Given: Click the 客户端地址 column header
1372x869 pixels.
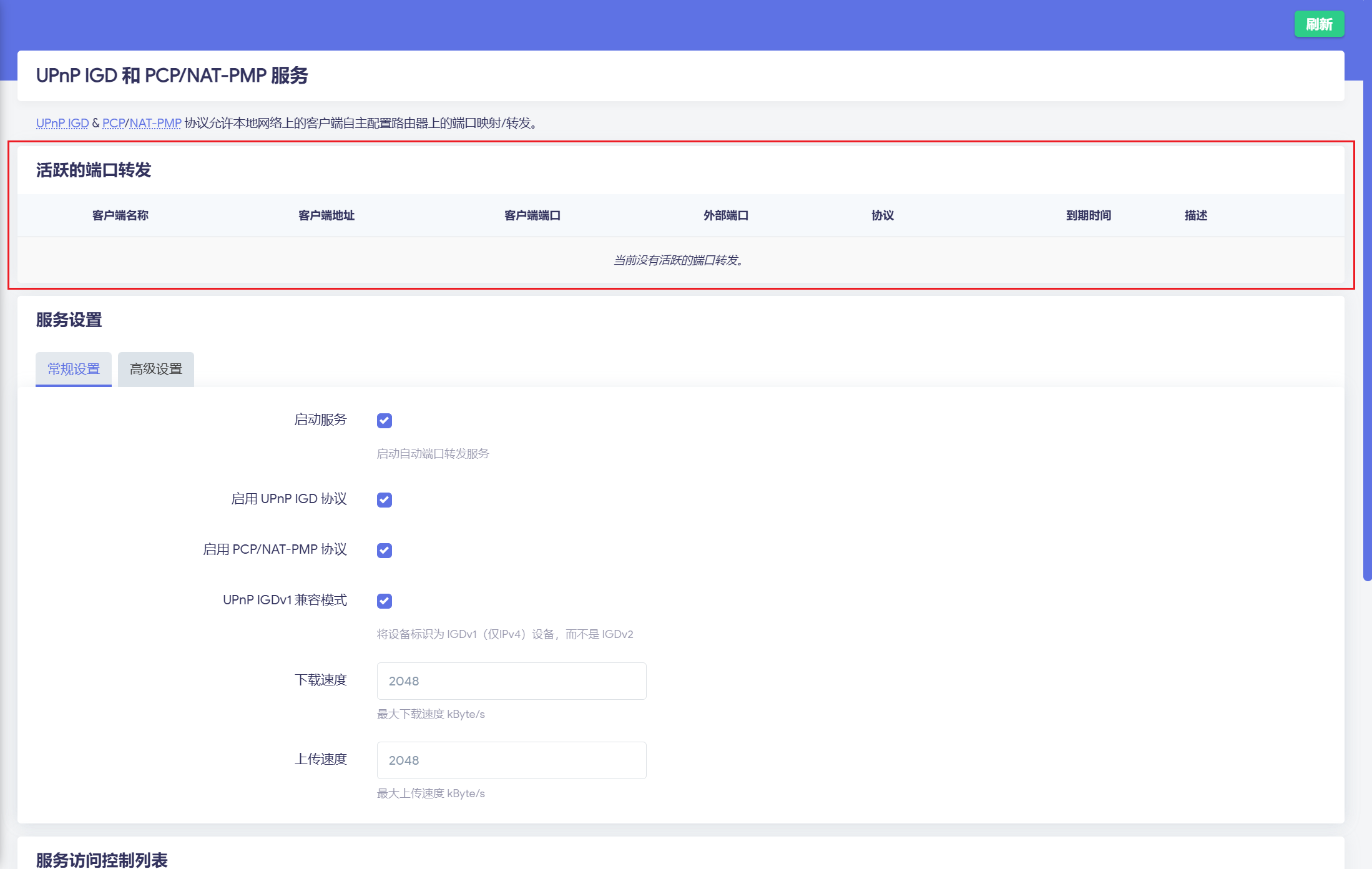Looking at the screenshot, I should click(326, 215).
